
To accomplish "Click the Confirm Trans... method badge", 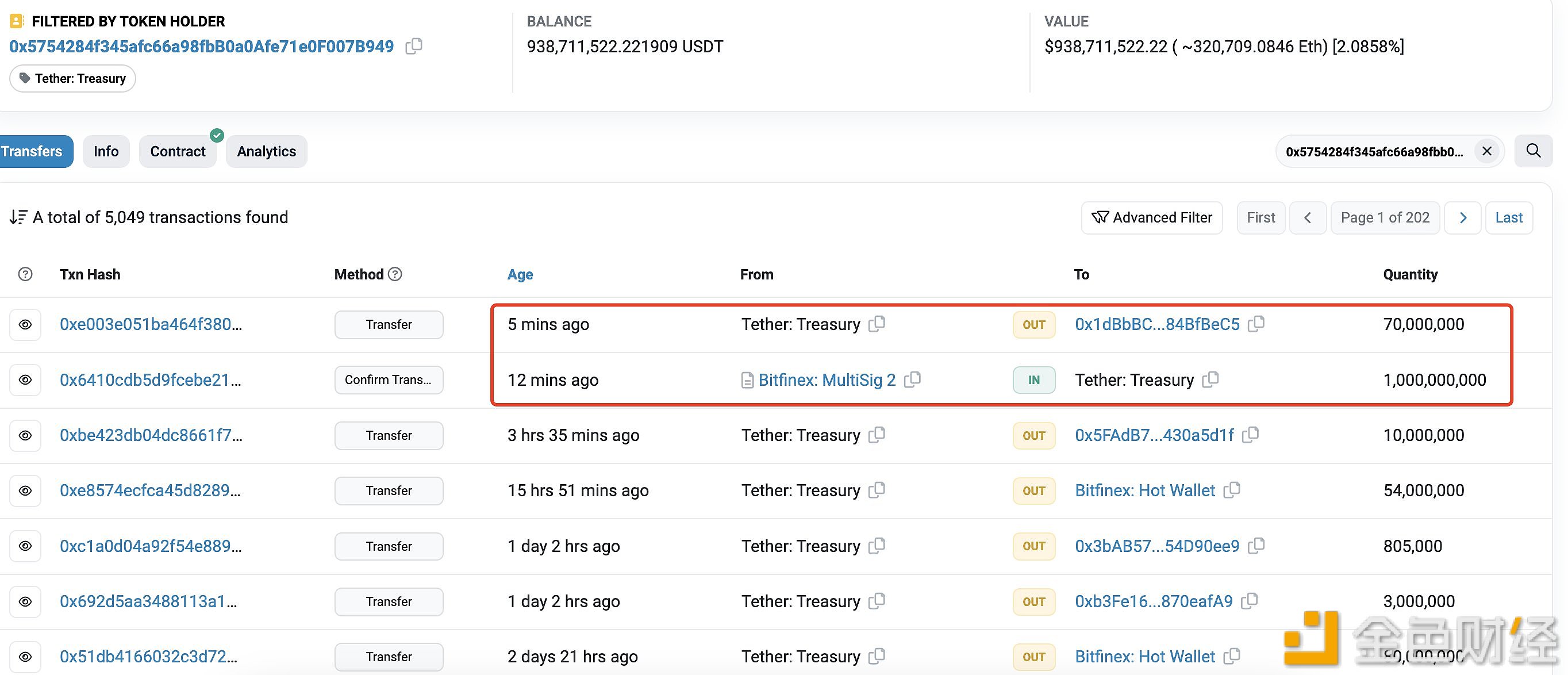I will click(x=389, y=380).
